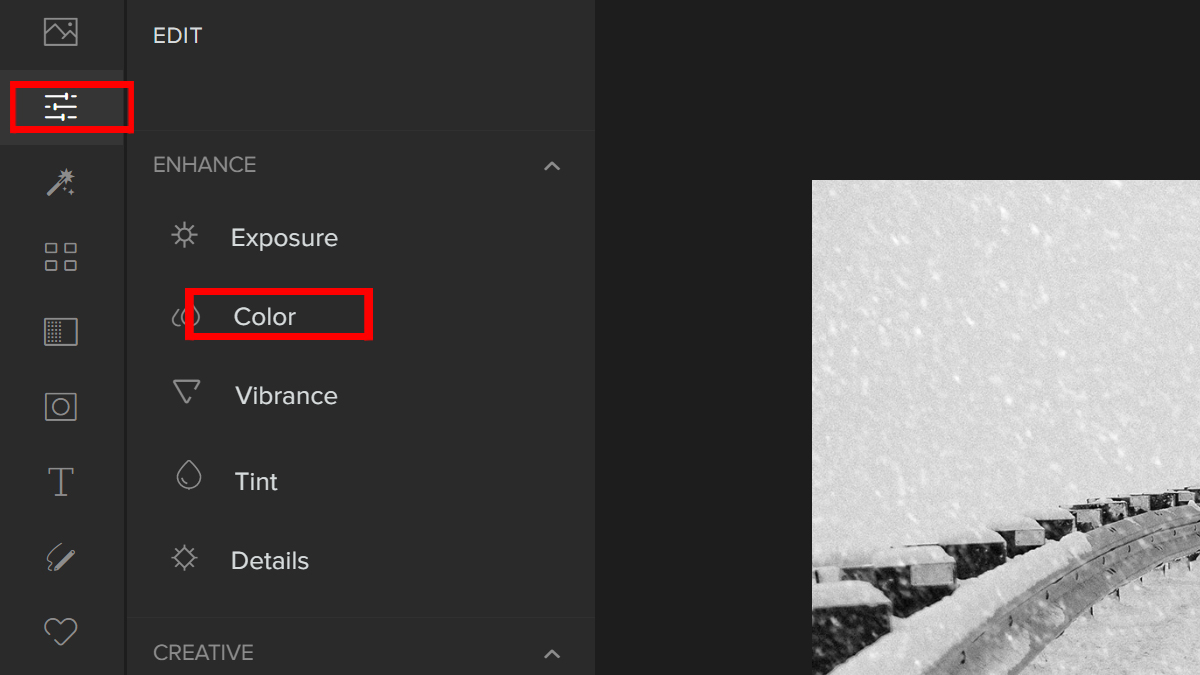Click the Exposure sun icon

tap(184, 235)
